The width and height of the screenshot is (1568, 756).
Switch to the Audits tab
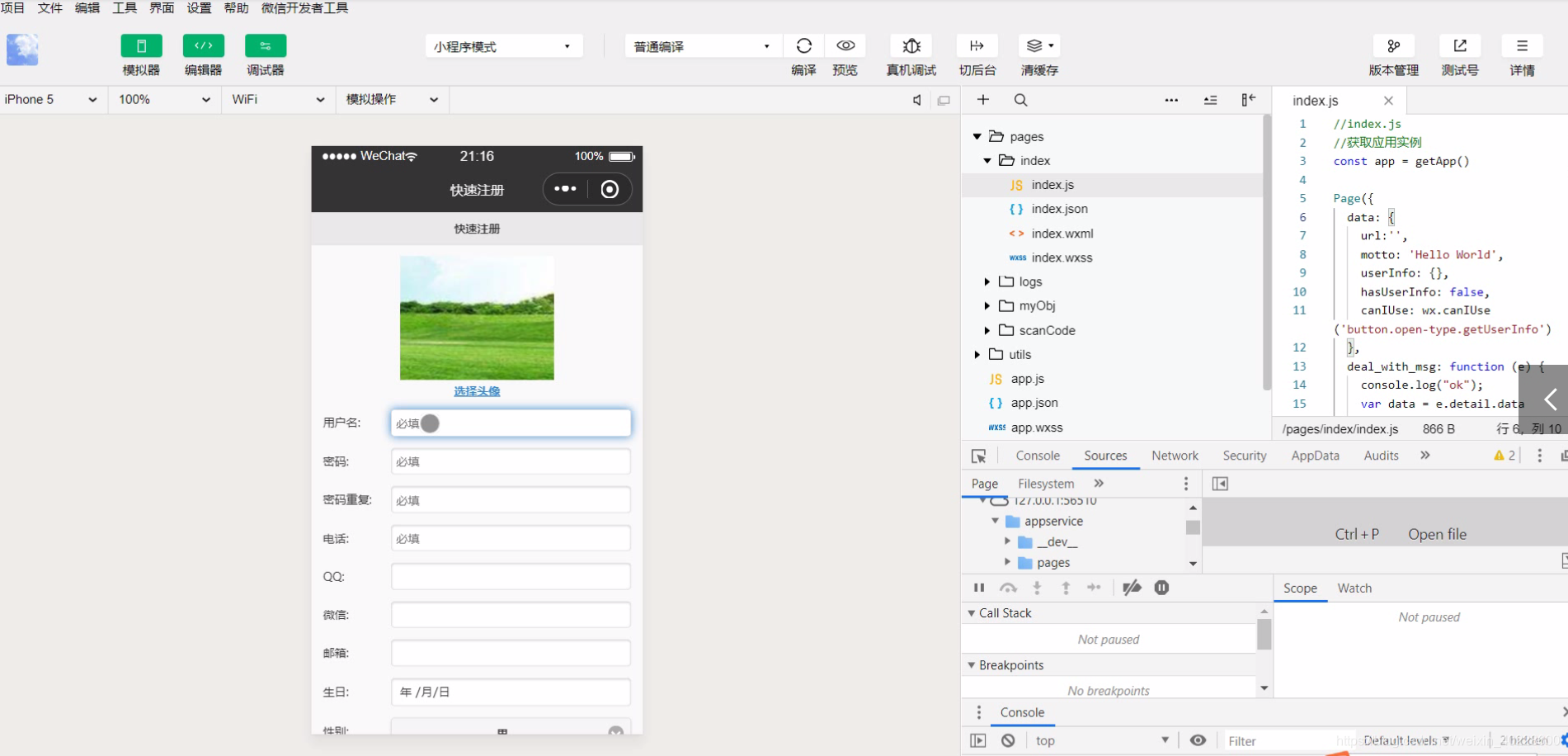coord(1381,456)
